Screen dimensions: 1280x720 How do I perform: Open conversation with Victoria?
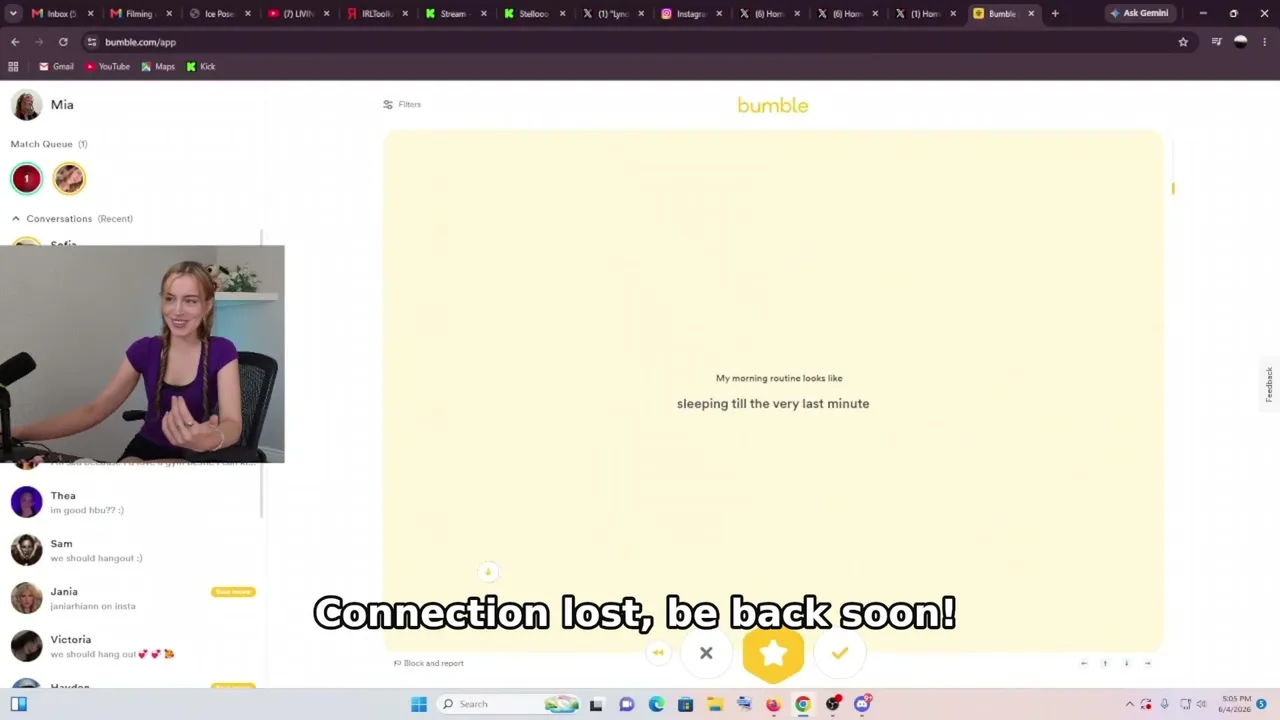(x=132, y=646)
